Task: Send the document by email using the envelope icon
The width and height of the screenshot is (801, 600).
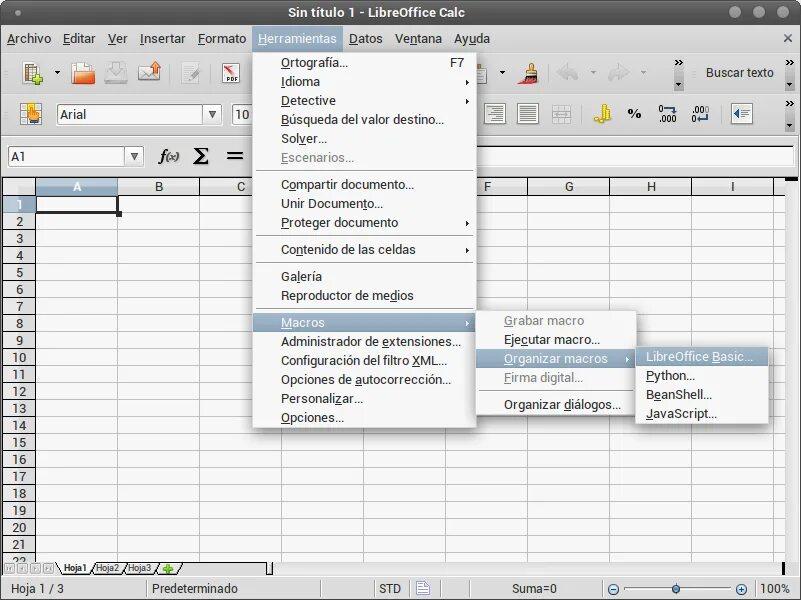Action: point(149,72)
